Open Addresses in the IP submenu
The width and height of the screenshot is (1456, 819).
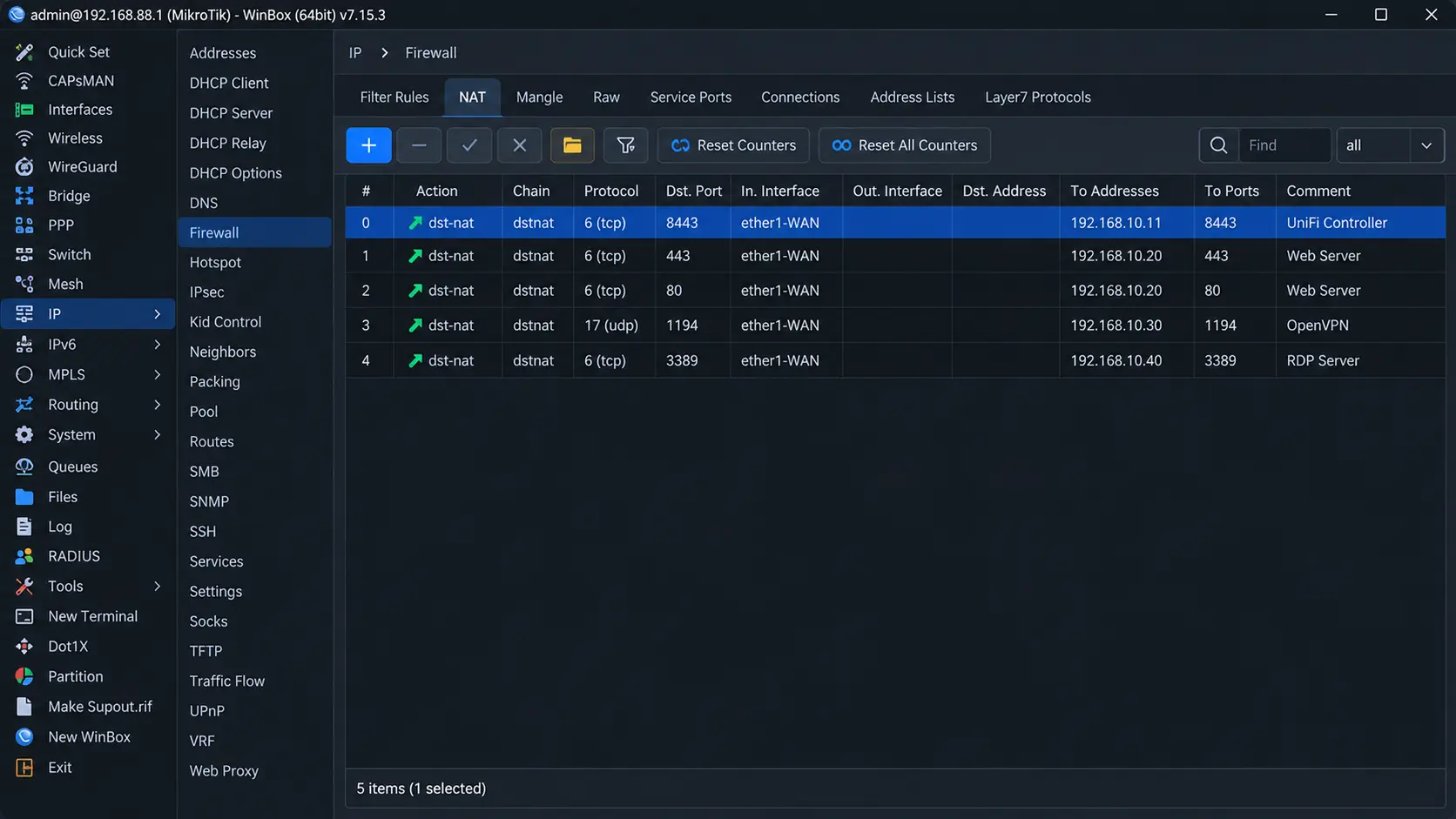(x=223, y=53)
